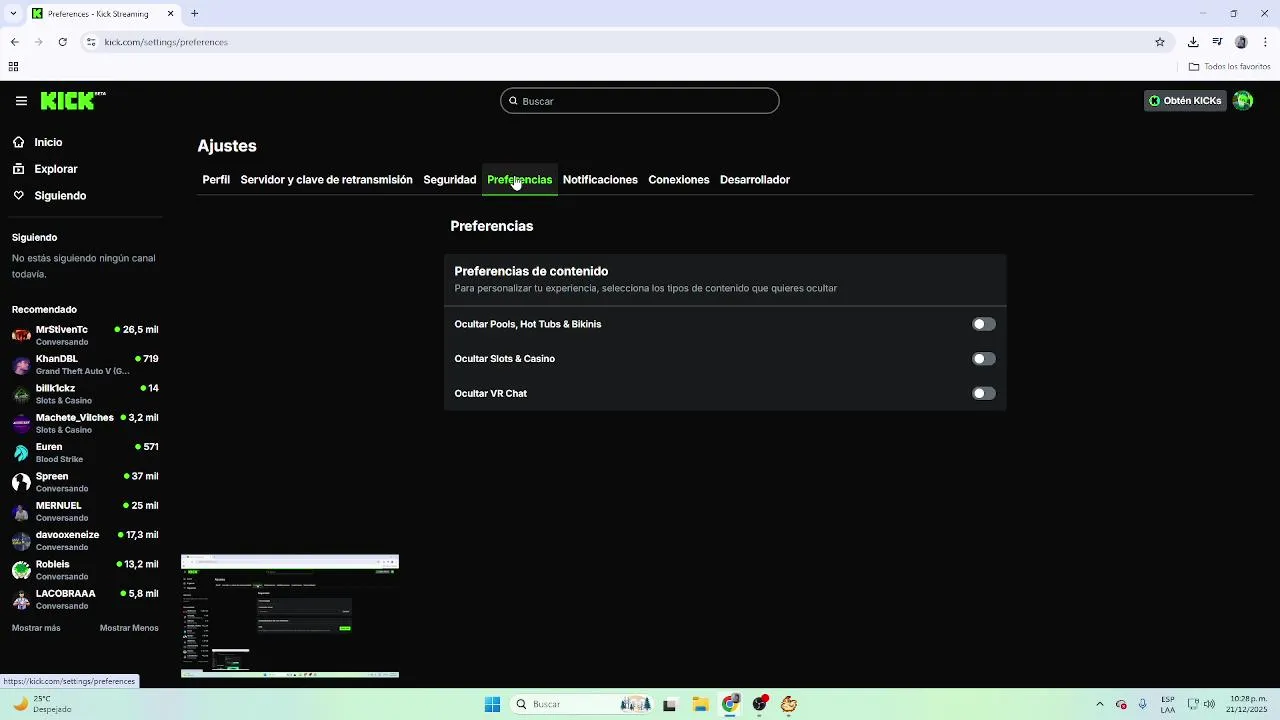Viewport: 1280px width, 720px height.
Task: Open the Conexiones tab
Action: 678,180
